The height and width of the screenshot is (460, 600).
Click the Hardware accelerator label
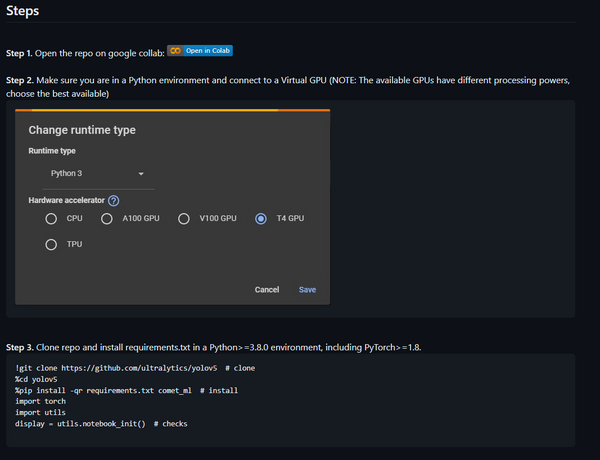click(x=67, y=200)
